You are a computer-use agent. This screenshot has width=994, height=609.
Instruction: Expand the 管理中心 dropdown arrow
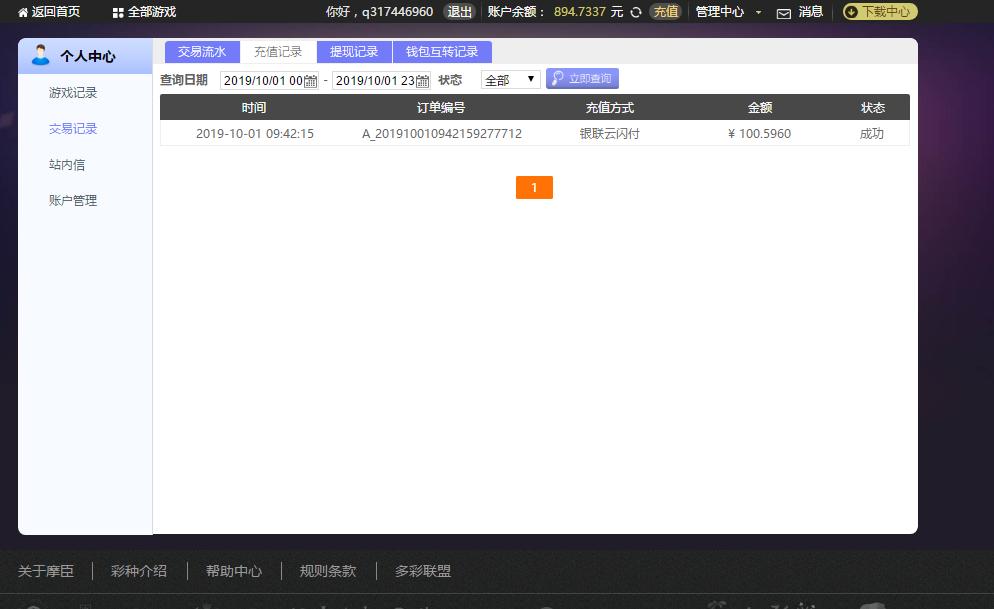758,13
